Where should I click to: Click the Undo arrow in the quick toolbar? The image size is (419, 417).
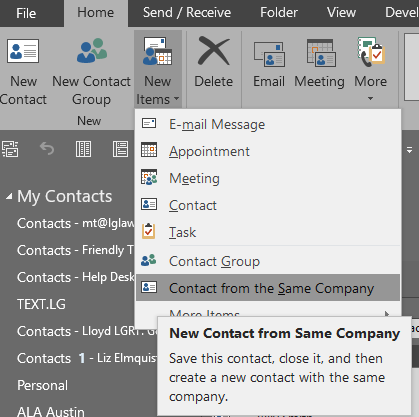click(47, 149)
